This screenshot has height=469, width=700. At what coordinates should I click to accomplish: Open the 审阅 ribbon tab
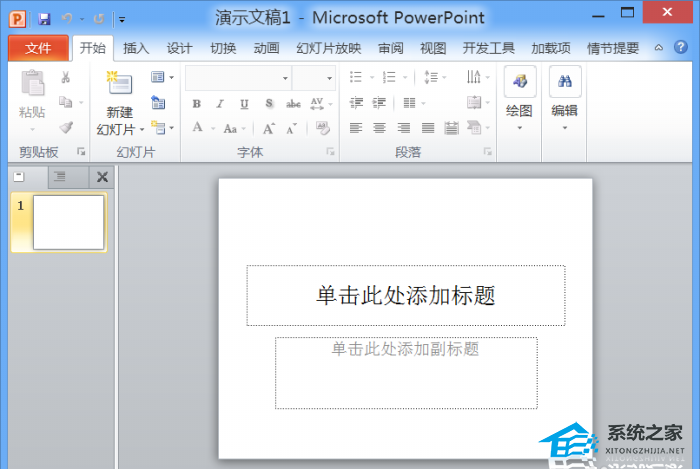click(391, 48)
